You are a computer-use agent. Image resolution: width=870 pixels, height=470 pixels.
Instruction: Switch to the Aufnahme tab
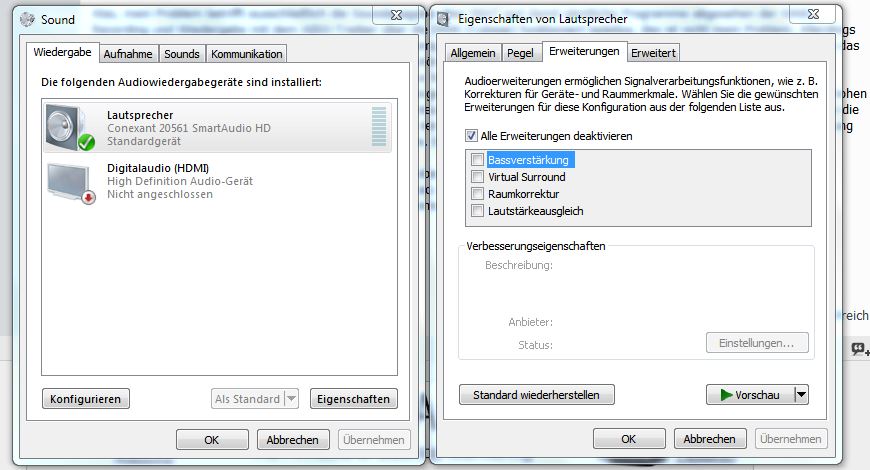pos(128,54)
